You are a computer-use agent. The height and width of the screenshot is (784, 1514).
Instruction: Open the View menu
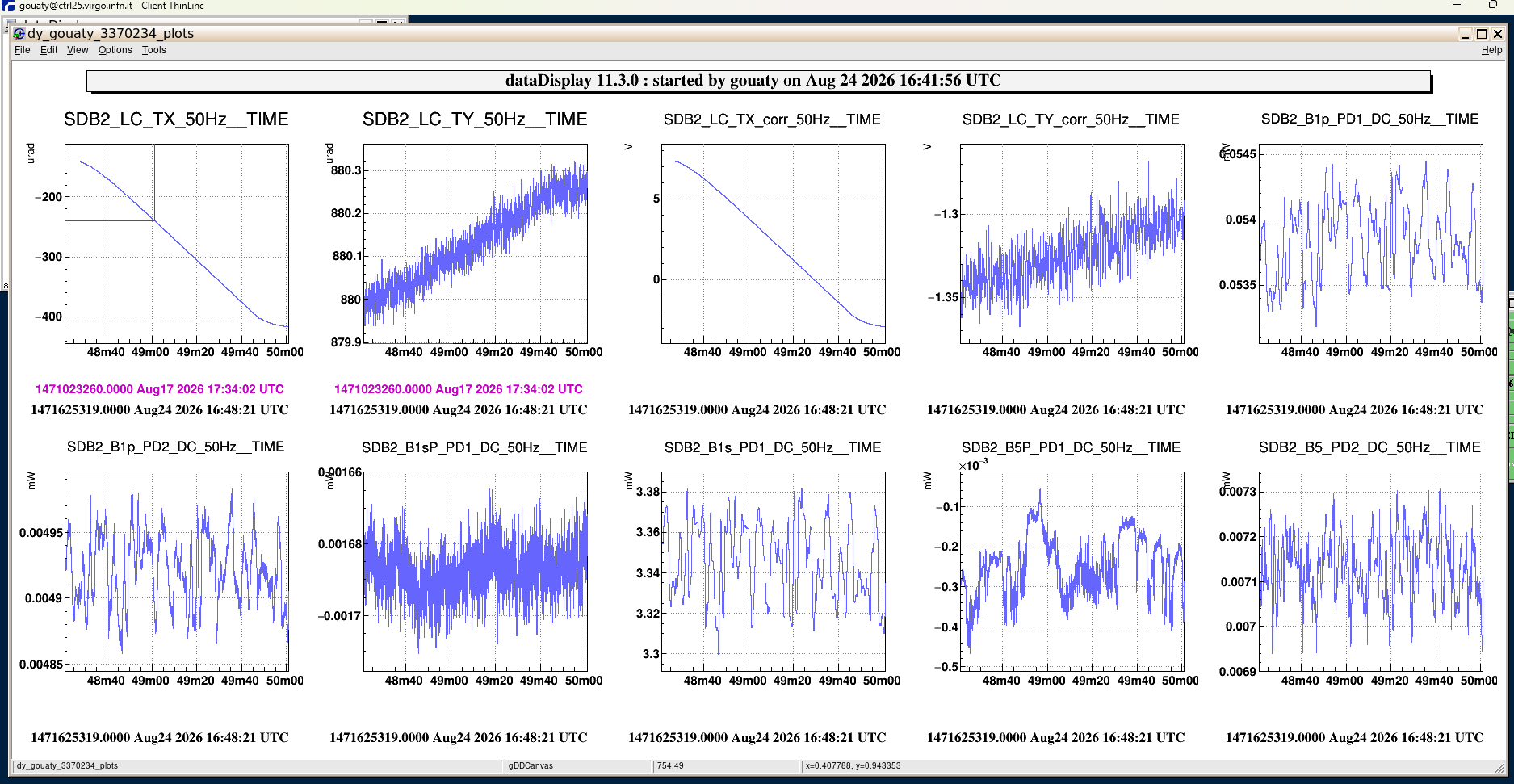tap(78, 50)
